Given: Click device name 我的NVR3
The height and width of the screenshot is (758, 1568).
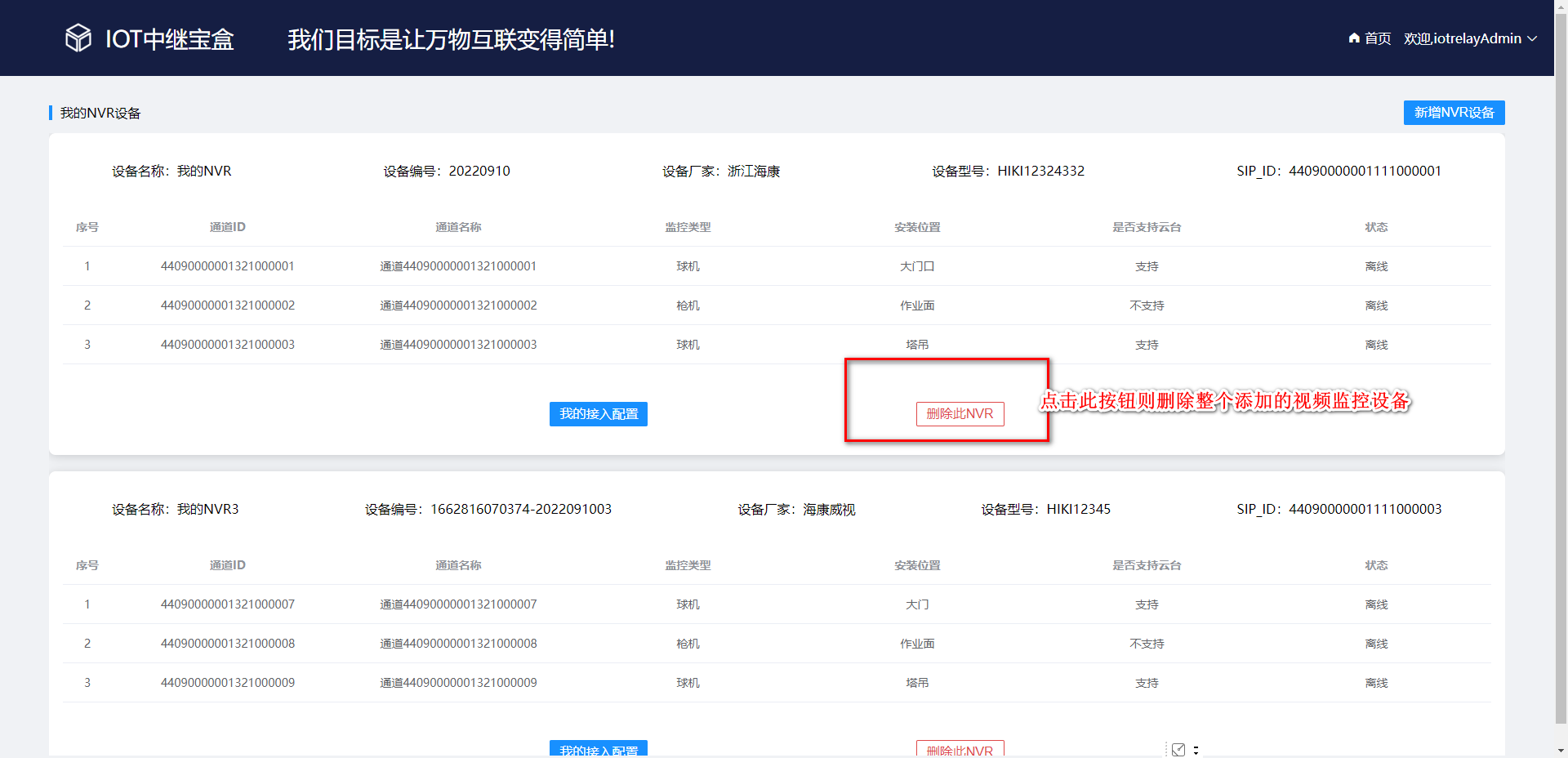Looking at the screenshot, I should 209,508.
